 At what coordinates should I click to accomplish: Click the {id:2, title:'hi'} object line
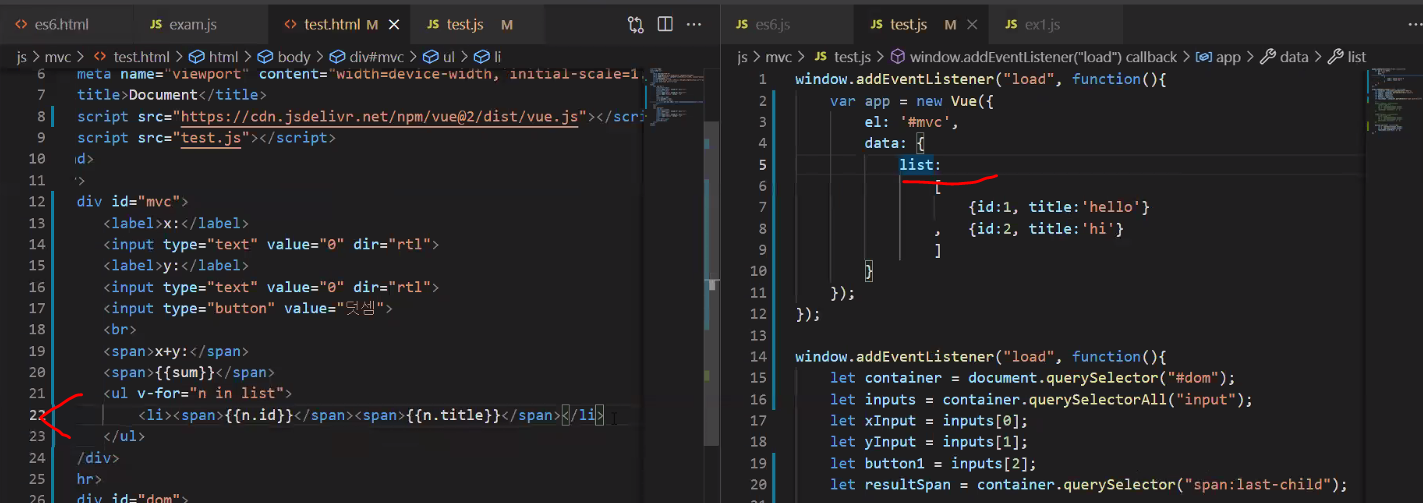1046,229
